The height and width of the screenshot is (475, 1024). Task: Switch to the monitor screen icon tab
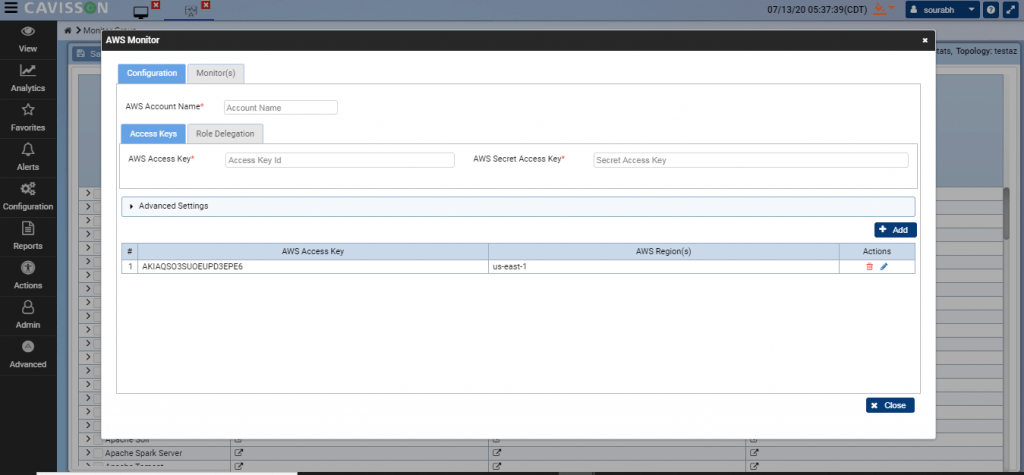[x=140, y=11]
